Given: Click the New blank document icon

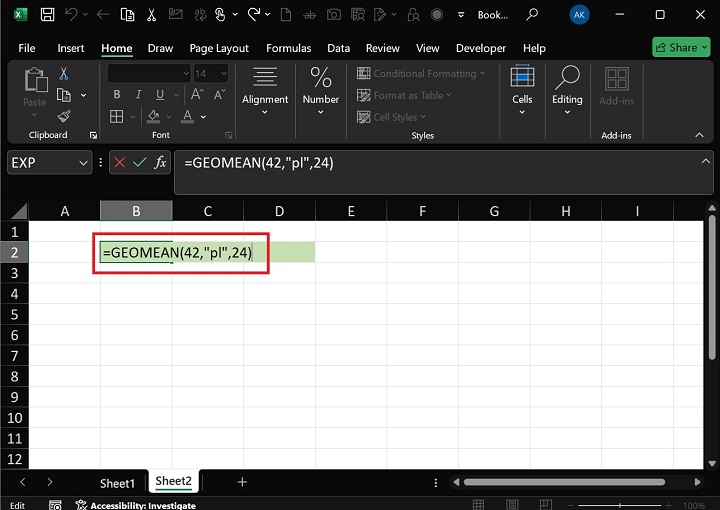Looking at the screenshot, I should pos(286,15).
